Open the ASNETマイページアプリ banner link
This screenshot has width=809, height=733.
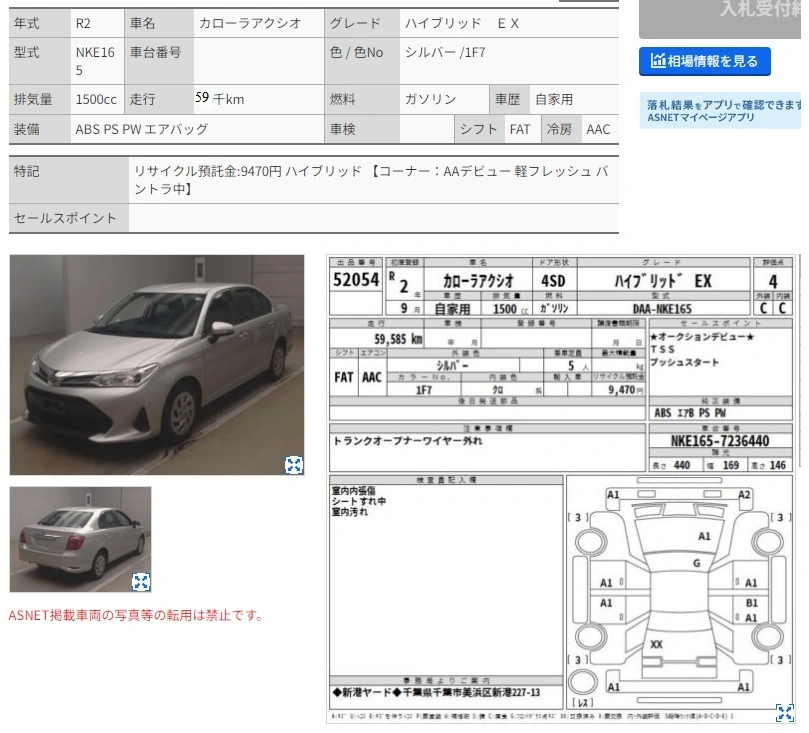(720, 111)
